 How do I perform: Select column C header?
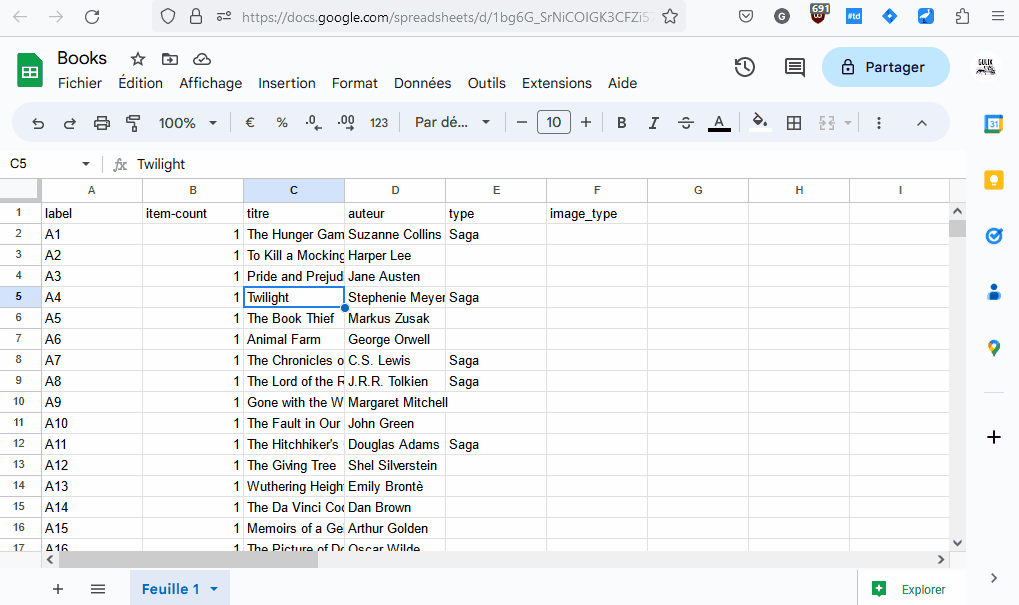(x=294, y=190)
